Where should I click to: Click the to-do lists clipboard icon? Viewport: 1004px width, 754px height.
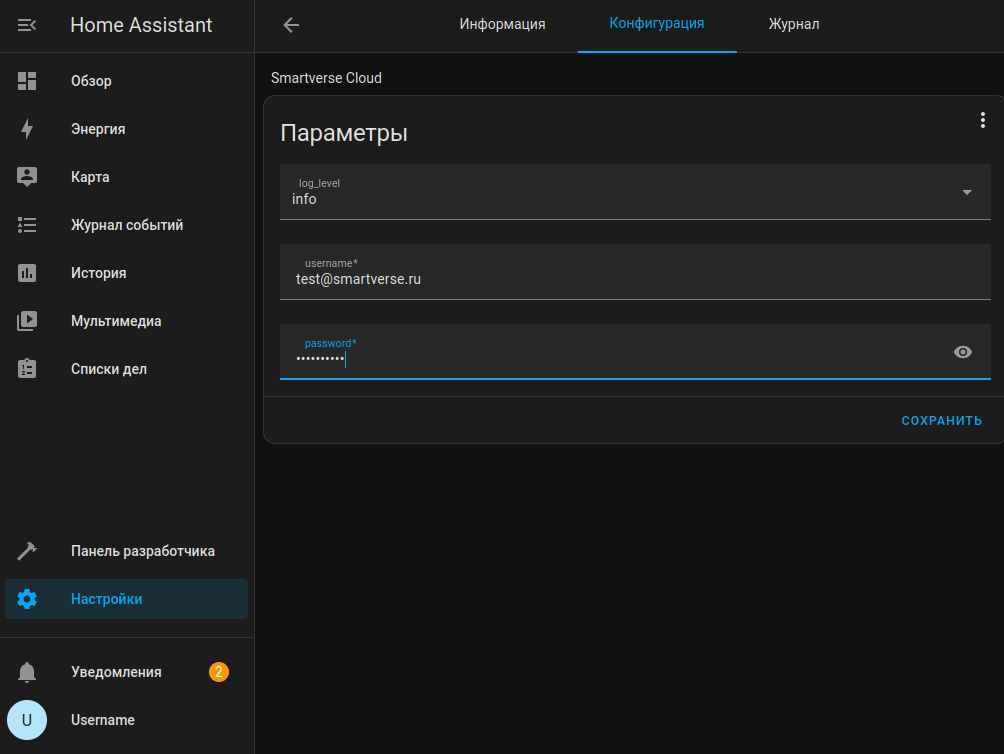click(27, 369)
